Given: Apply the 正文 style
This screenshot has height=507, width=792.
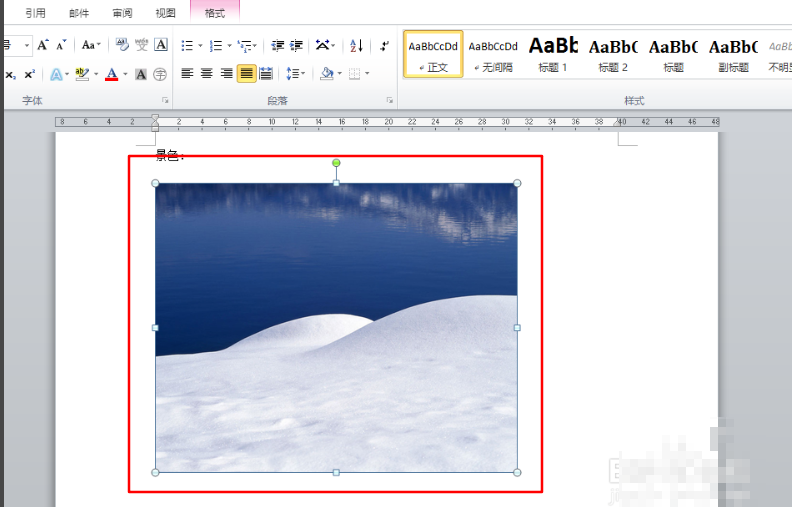Looking at the screenshot, I should (433, 54).
